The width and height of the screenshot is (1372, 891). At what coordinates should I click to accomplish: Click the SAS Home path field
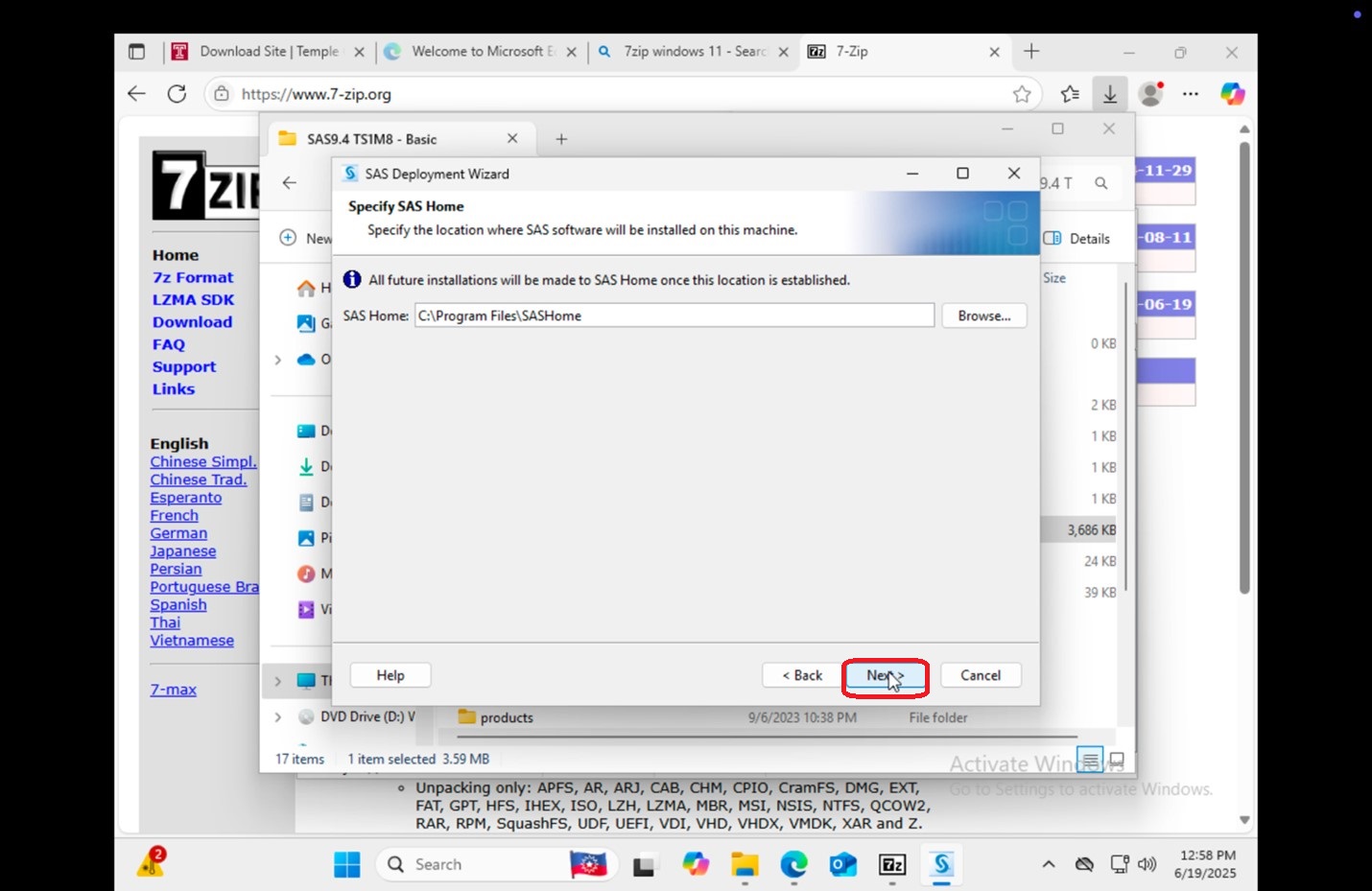(x=674, y=316)
